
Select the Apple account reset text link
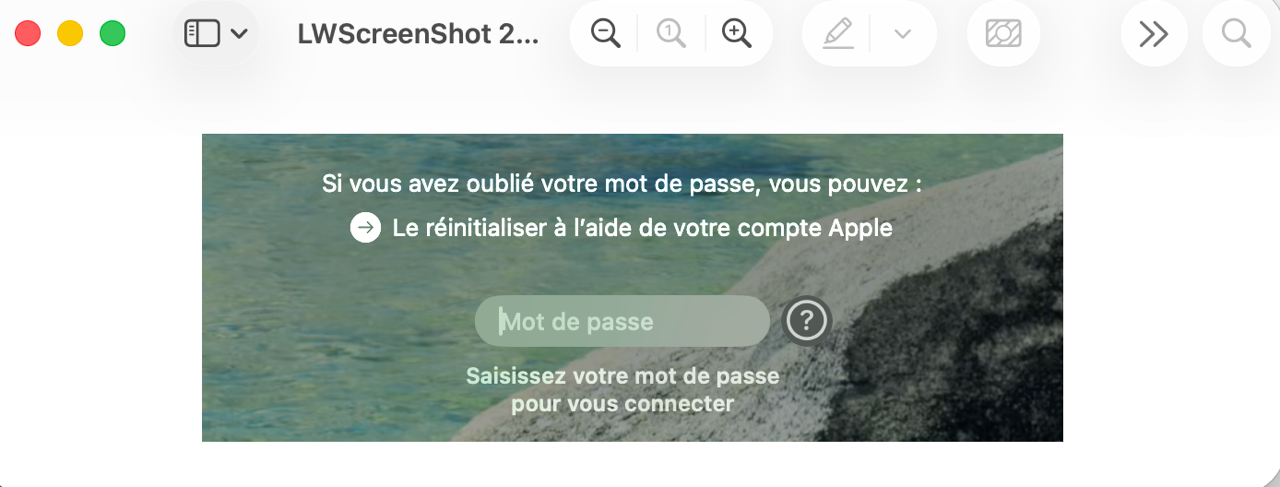click(642, 228)
